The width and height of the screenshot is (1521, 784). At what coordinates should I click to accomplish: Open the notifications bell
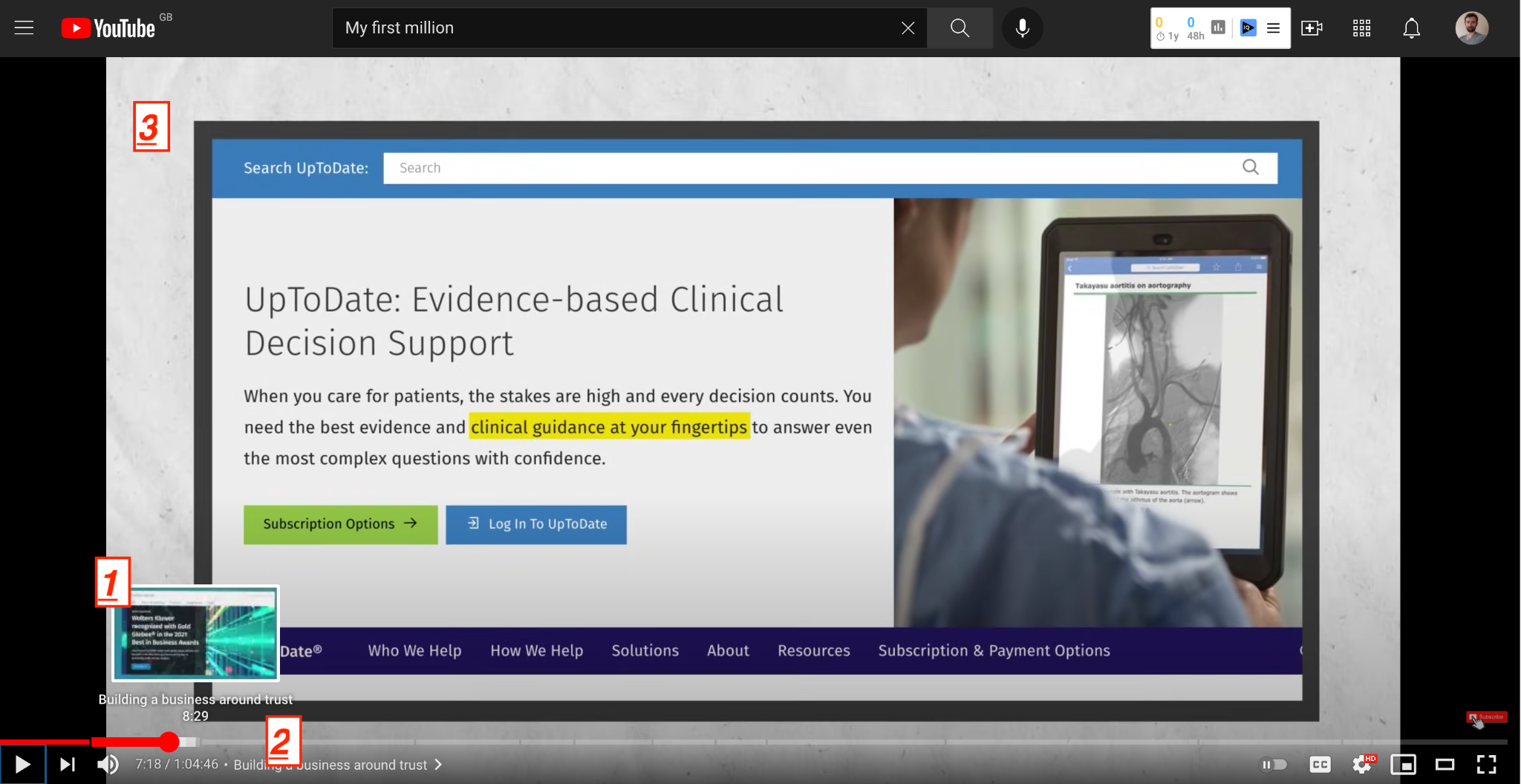point(1411,28)
